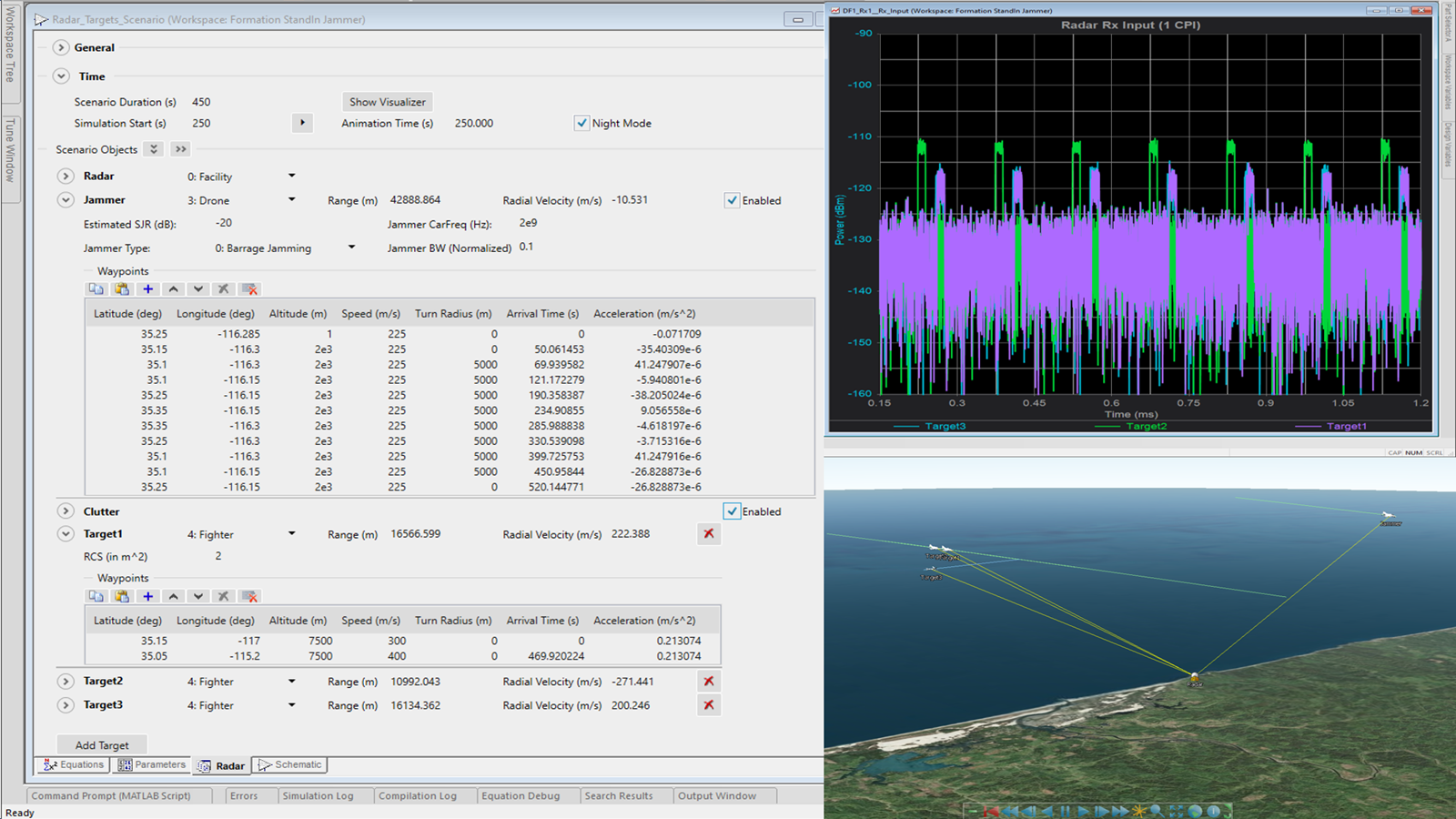Open Target1's 4: Fighter type dropdown
Viewport: 1456px width, 819px height.
tap(291, 534)
